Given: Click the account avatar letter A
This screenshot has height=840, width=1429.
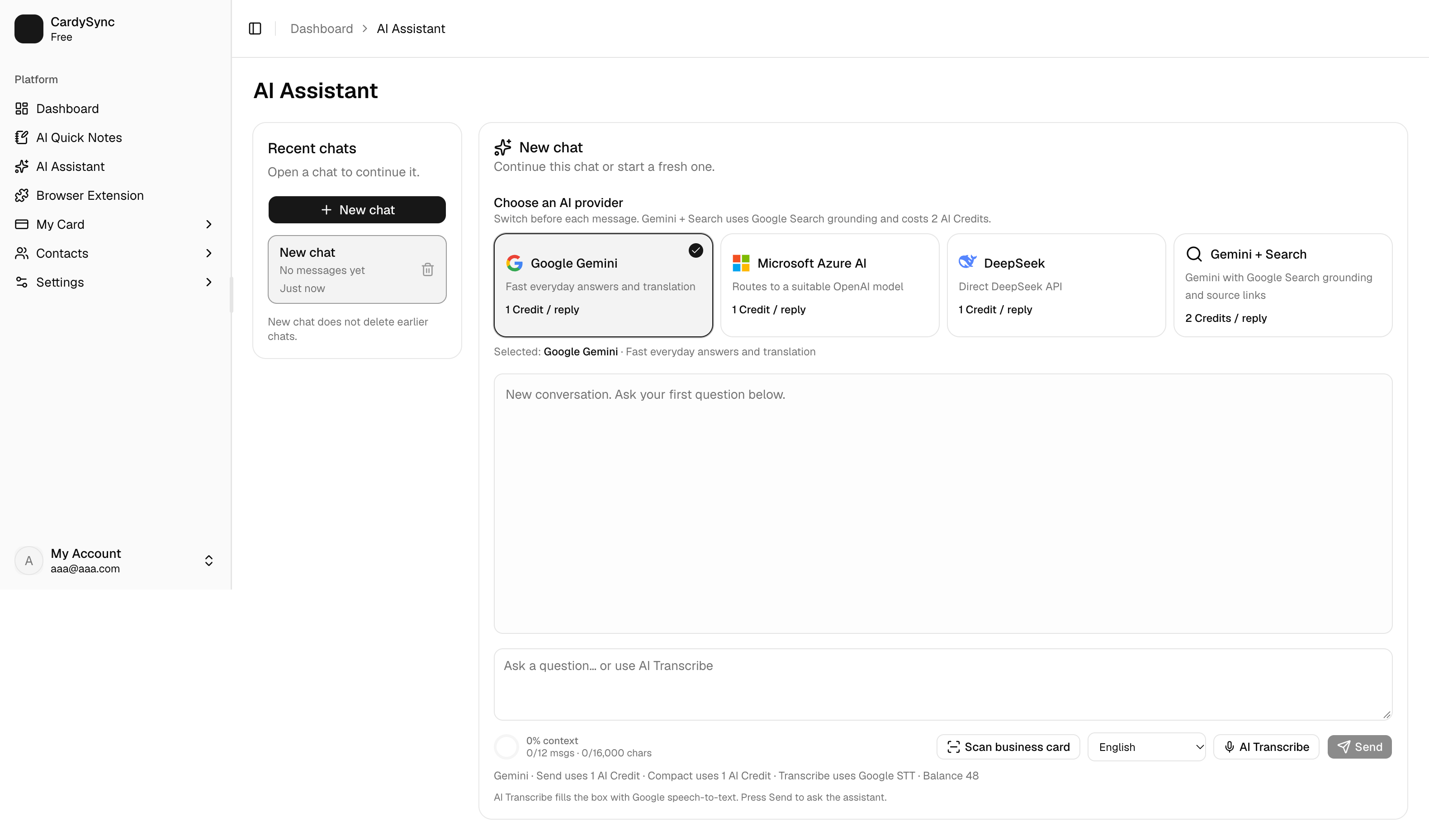Looking at the screenshot, I should click(29, 561).
